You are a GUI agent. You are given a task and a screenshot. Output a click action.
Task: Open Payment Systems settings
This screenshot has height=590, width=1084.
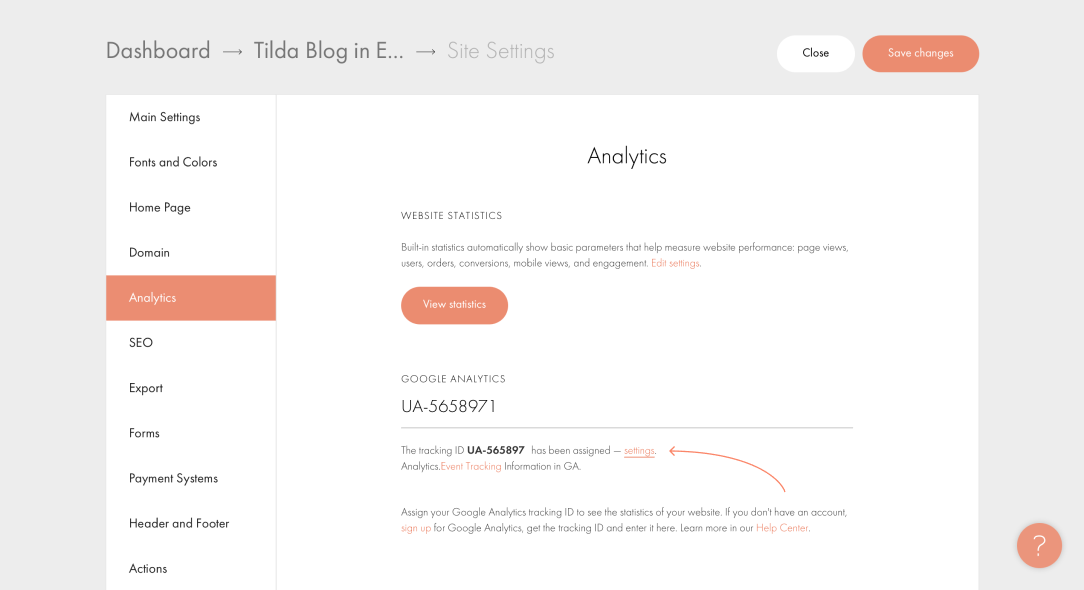(x=174, y=478)
